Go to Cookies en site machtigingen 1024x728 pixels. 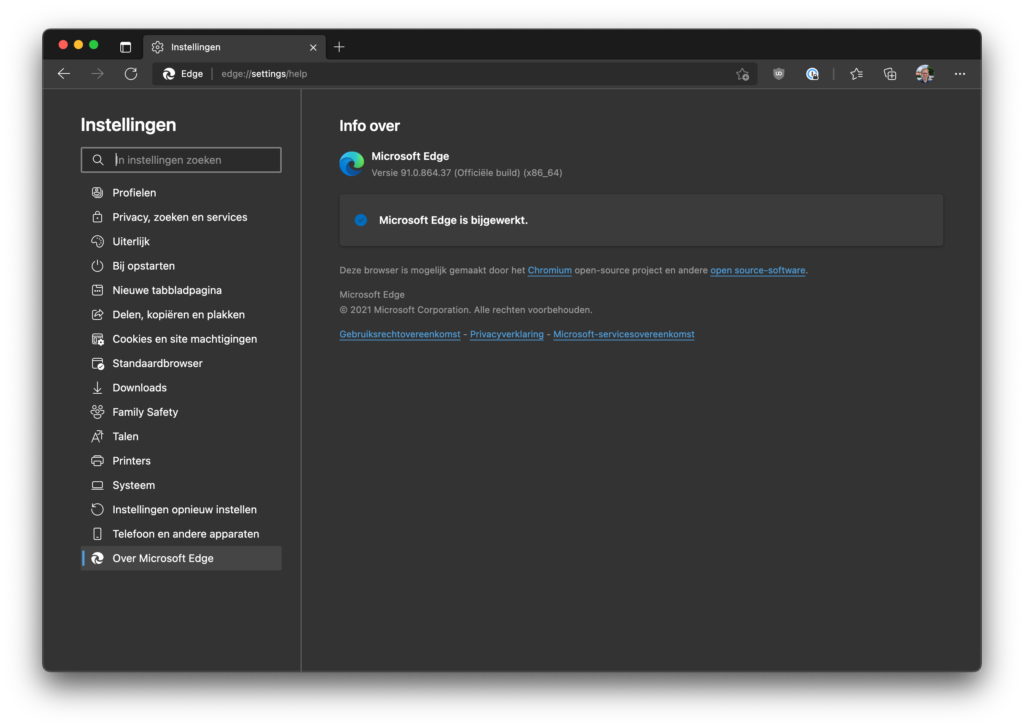pos(184,339)
